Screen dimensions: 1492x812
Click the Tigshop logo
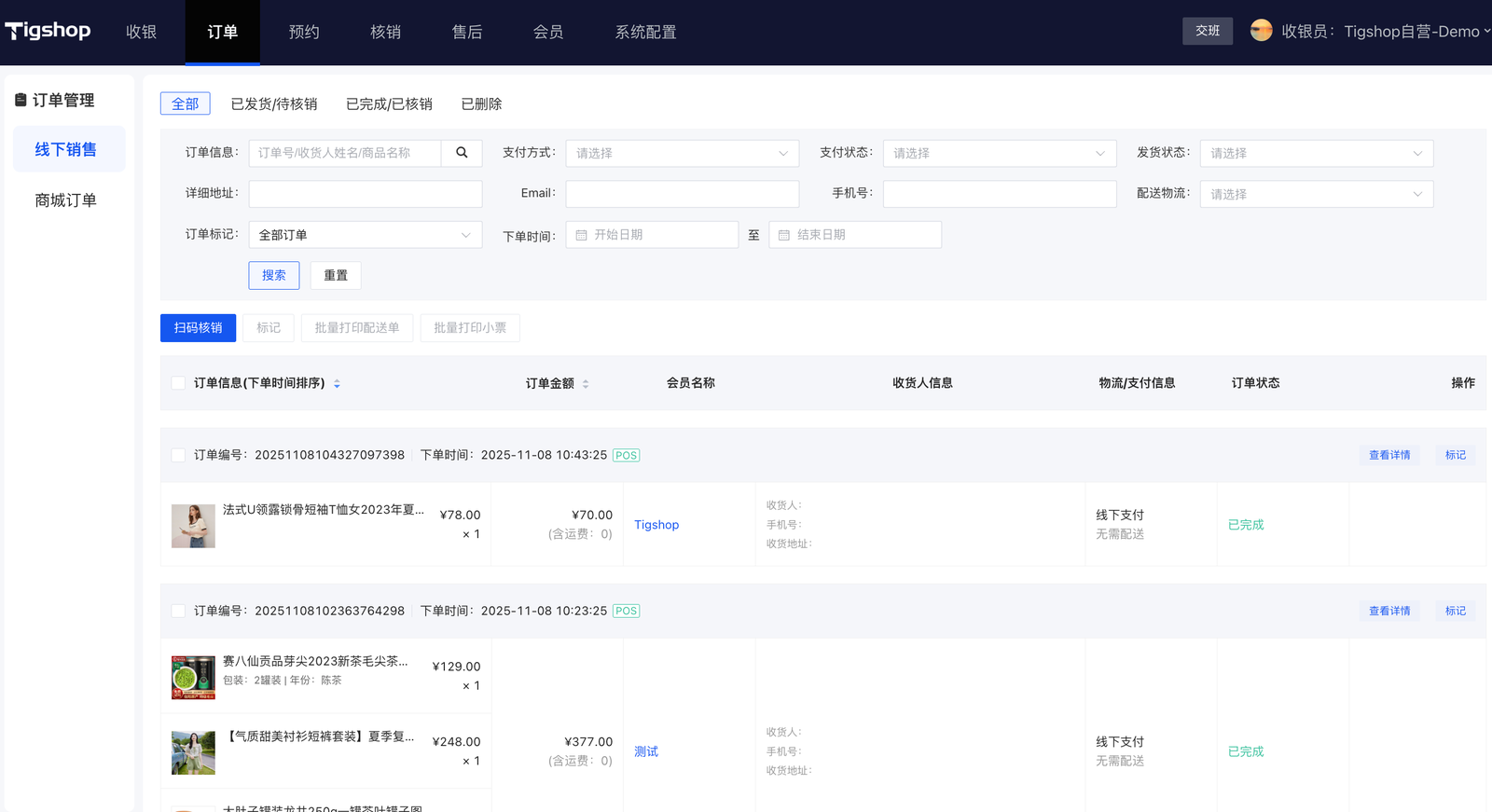click(48, 31)
